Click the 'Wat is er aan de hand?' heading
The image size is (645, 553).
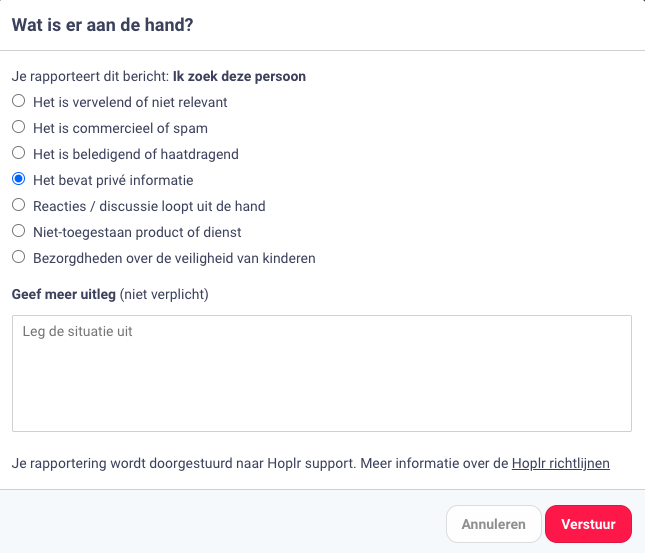pyautogui.click(x=102, y=25)
